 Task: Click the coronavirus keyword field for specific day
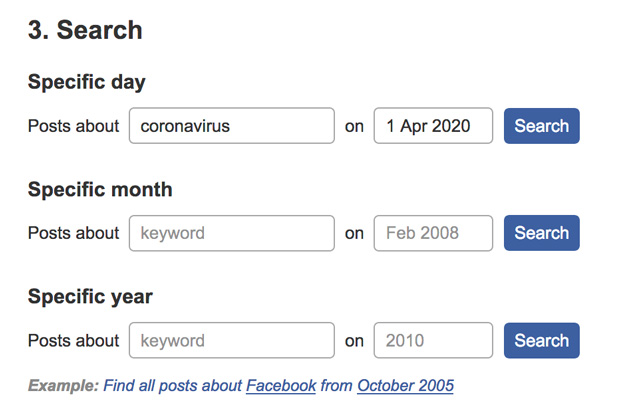231,126
